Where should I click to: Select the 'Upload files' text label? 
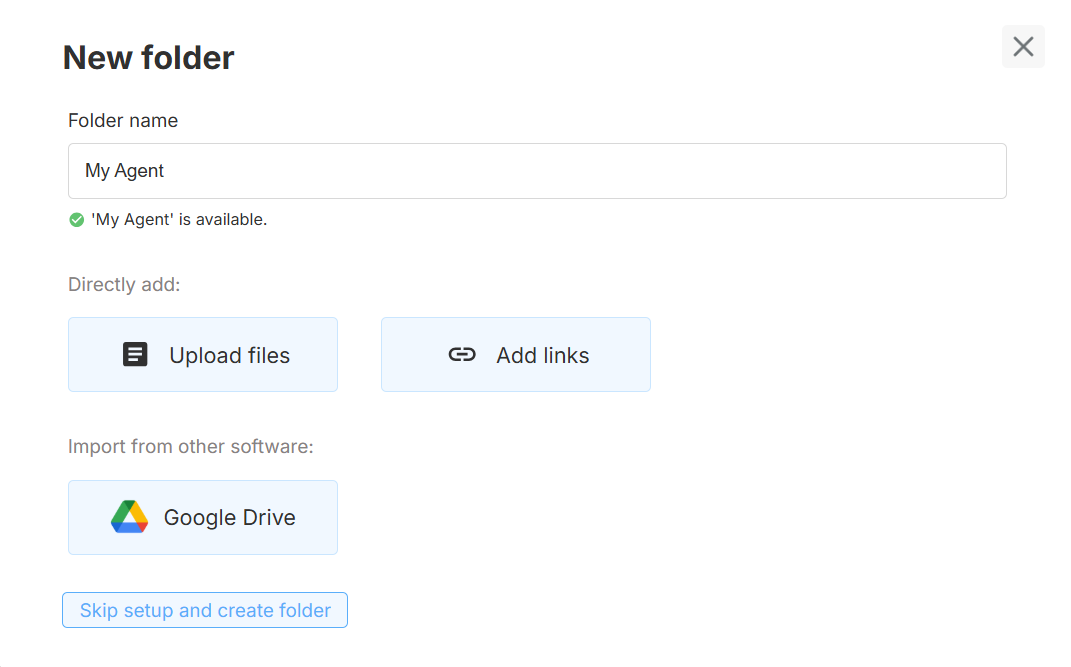(x=229, y=356)
